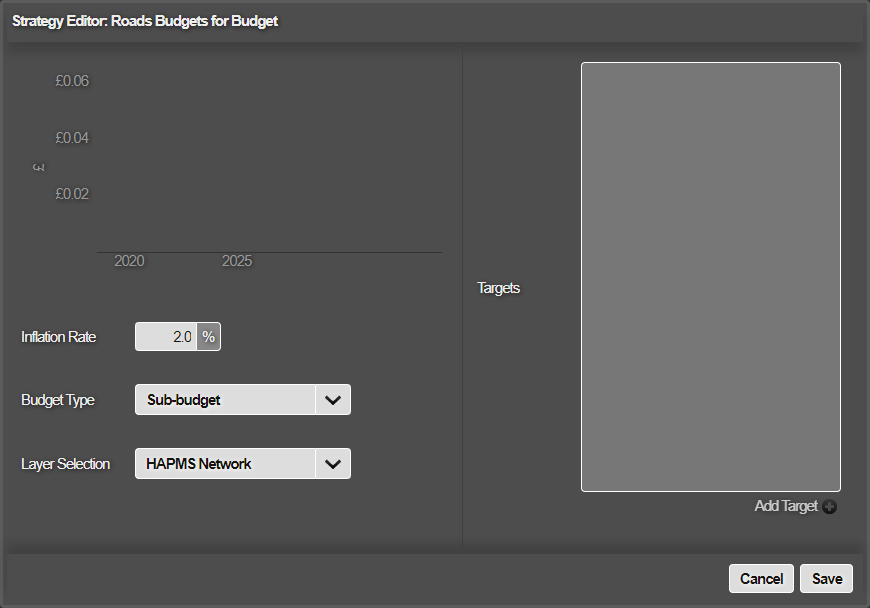The image size is (870, 608).
Task: Select the 2025 label on chart axis
Action: [x=237, y=261]
